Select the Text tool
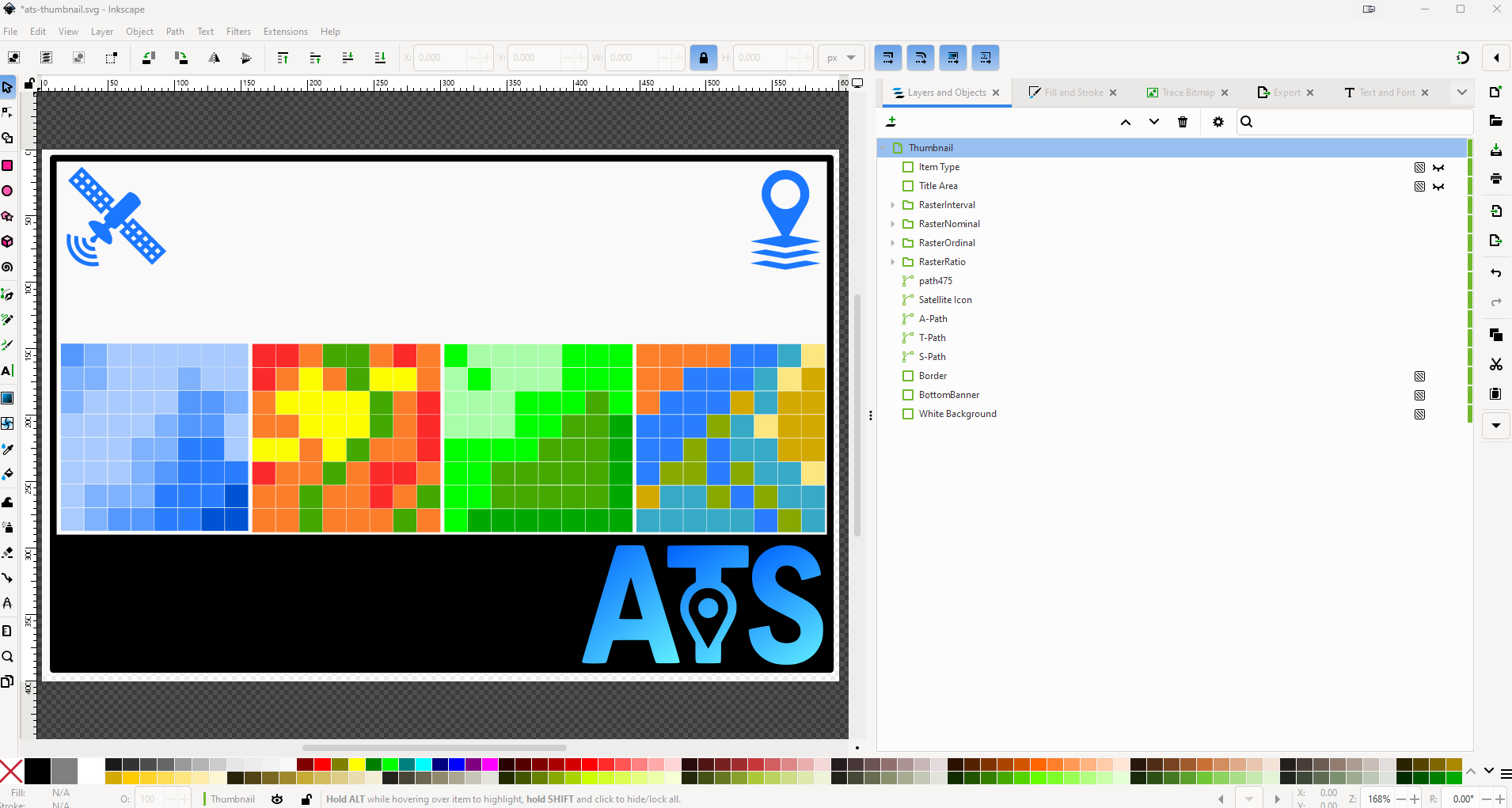 pyautogui.click(x=8, y=370)
